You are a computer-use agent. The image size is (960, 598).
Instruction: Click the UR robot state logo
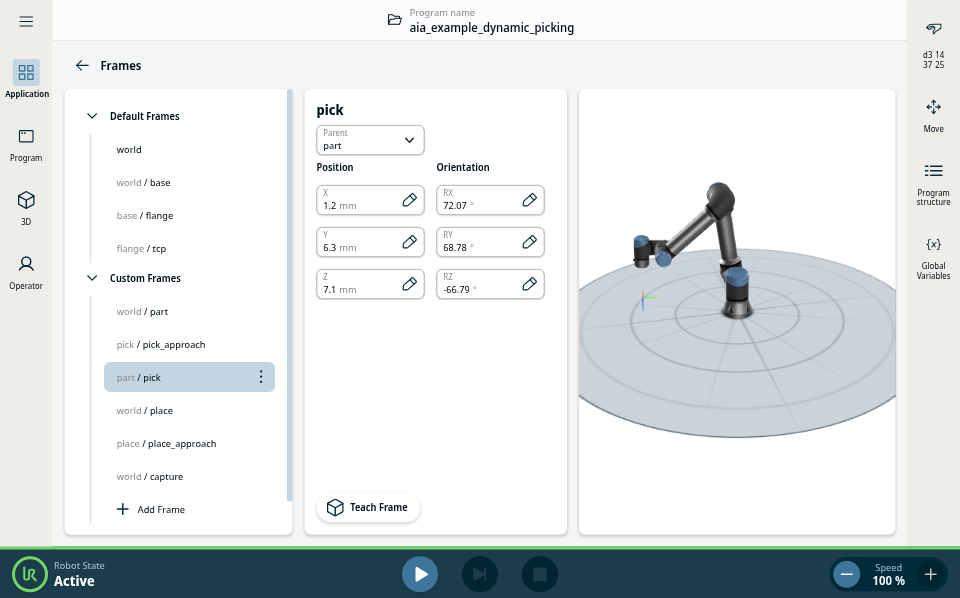pos(29,574)
